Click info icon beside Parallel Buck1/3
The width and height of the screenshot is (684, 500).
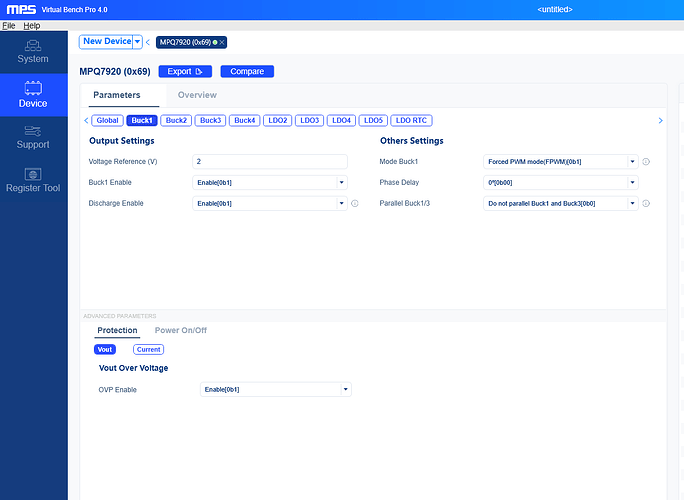(x=646, y=203)
